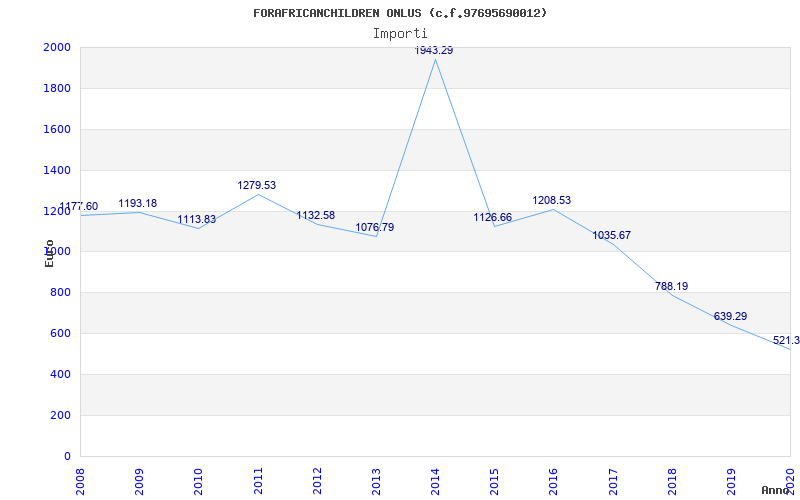
Task: Click the 200 y-axis tick label
Action: click(x=60, y=415)
